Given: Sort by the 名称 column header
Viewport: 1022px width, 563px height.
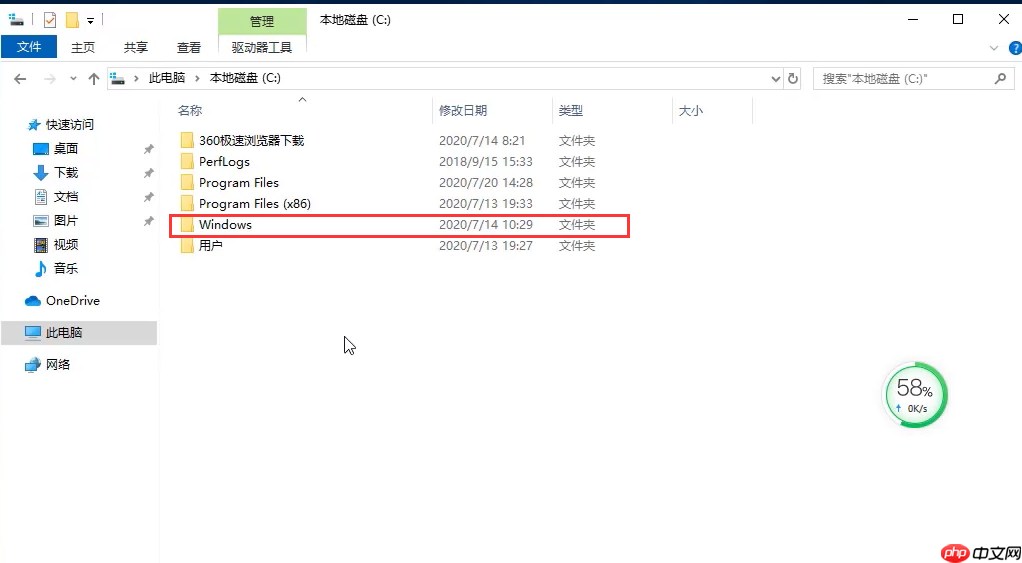Looking at the screenshot, I should [x=190, y=111].
